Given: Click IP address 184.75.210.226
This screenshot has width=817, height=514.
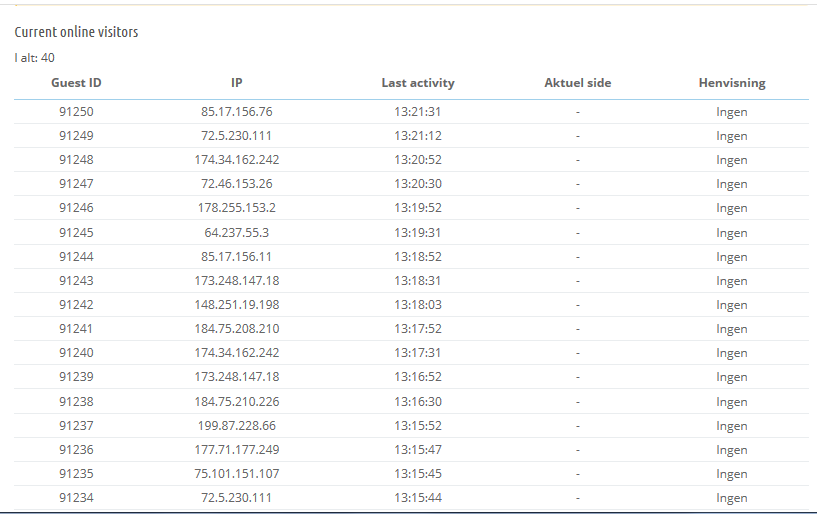Looking at the screenshot, I should point(237,401).
